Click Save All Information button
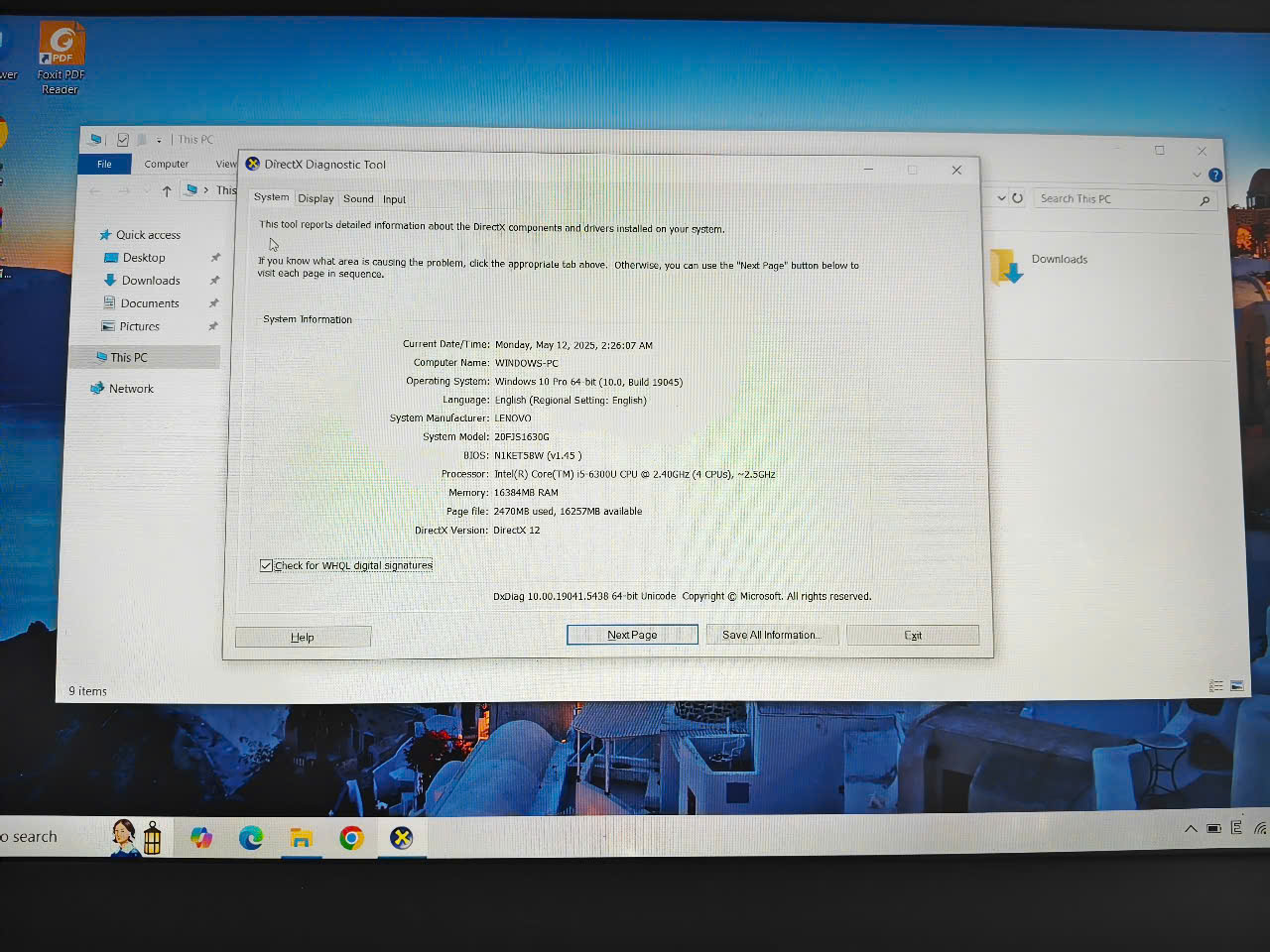The height and width of the screenshot is (952, 1270). [x=772, y=635]
